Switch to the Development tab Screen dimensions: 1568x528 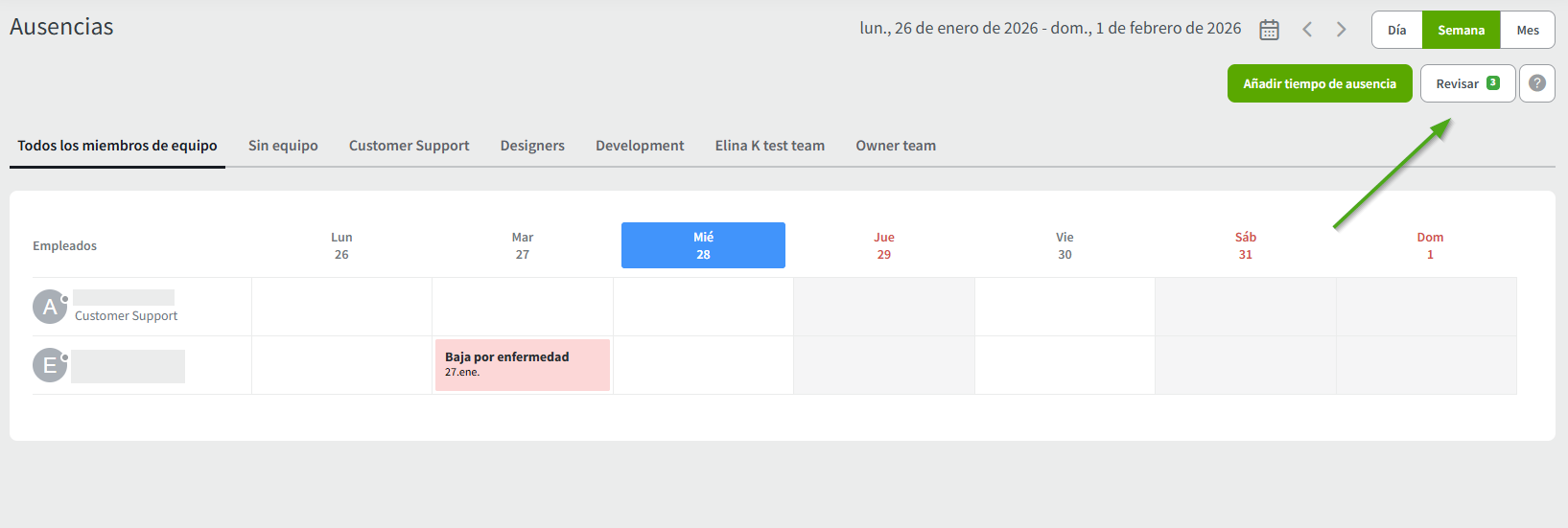coord(640,146)
